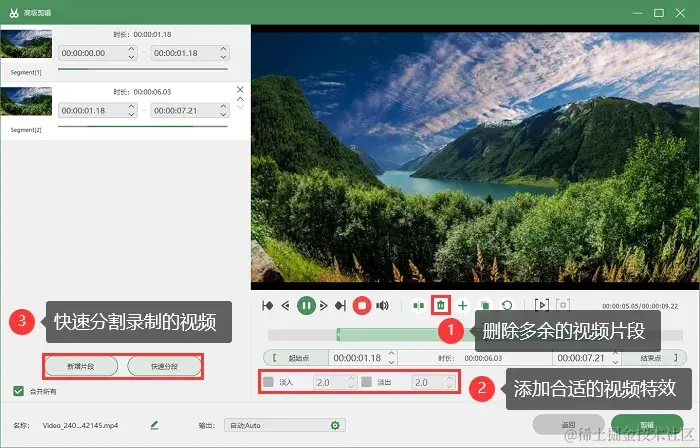Reset edits with the circular arrow icon
This screenshot has width=700, height=448.
click(x=507, y=306)
